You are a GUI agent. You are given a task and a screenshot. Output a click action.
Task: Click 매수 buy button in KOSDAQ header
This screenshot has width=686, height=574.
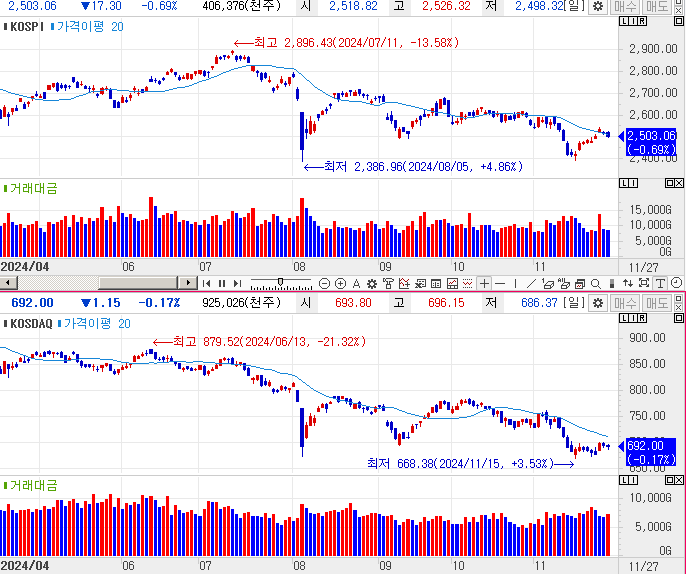tap(625, 303)
